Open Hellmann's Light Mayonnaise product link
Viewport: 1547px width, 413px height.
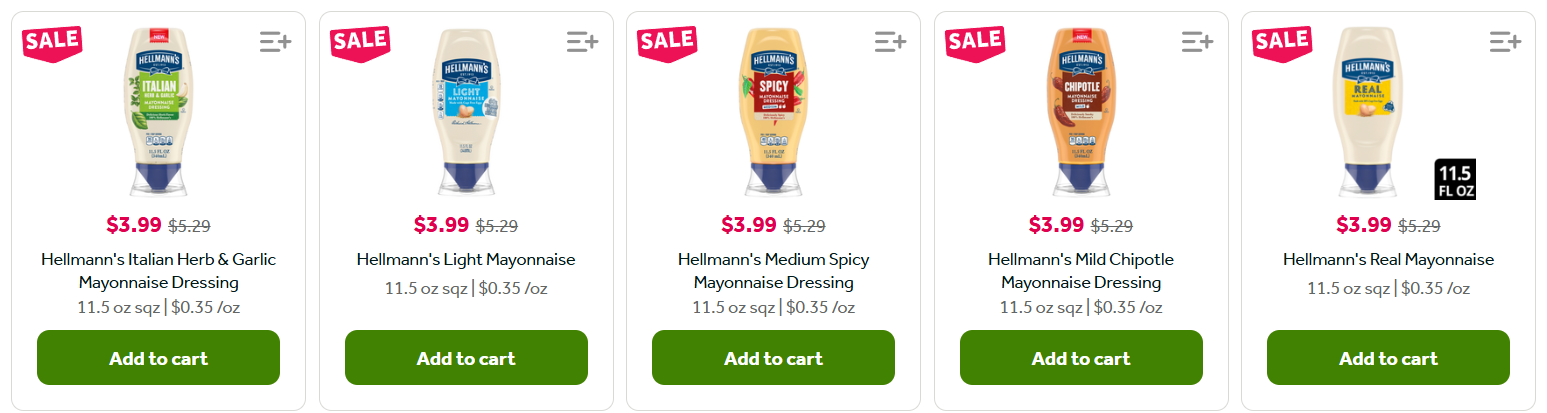466,260
